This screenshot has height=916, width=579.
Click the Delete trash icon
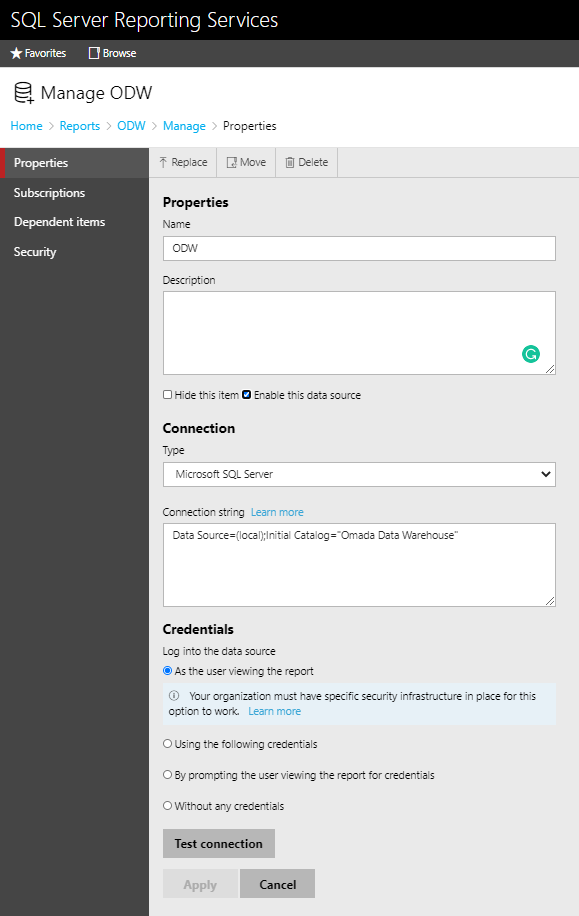point(290,162)
